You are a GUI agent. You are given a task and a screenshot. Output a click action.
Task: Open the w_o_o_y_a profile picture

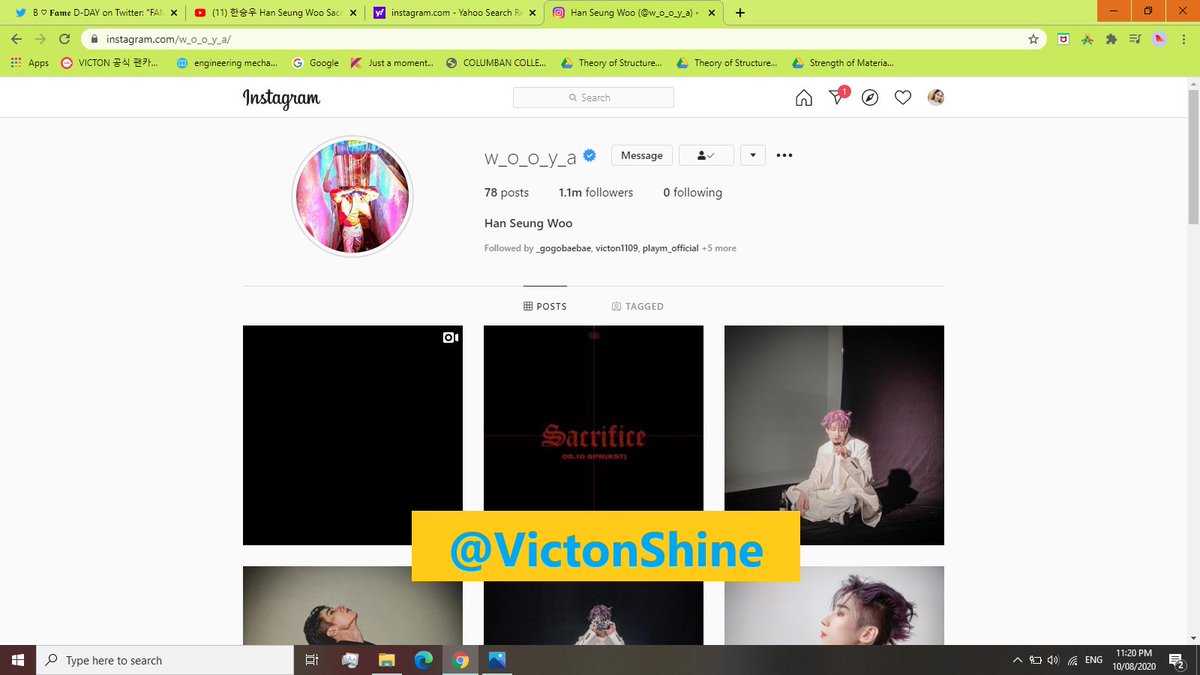pos(352,196)
